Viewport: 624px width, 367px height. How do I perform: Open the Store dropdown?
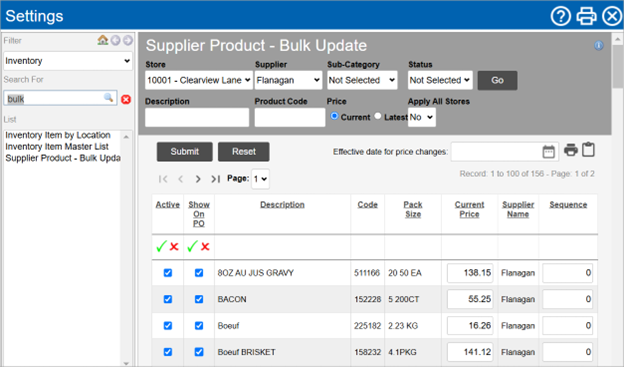(199, 80)
